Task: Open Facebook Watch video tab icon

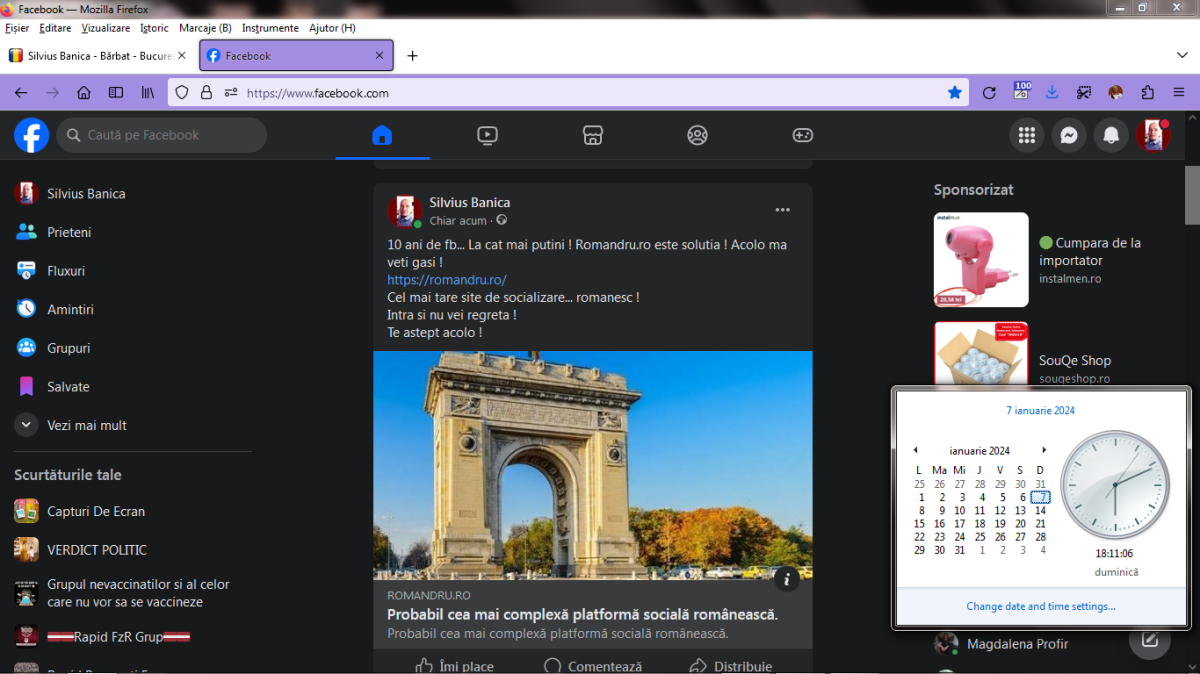Action: coord(487,135)
